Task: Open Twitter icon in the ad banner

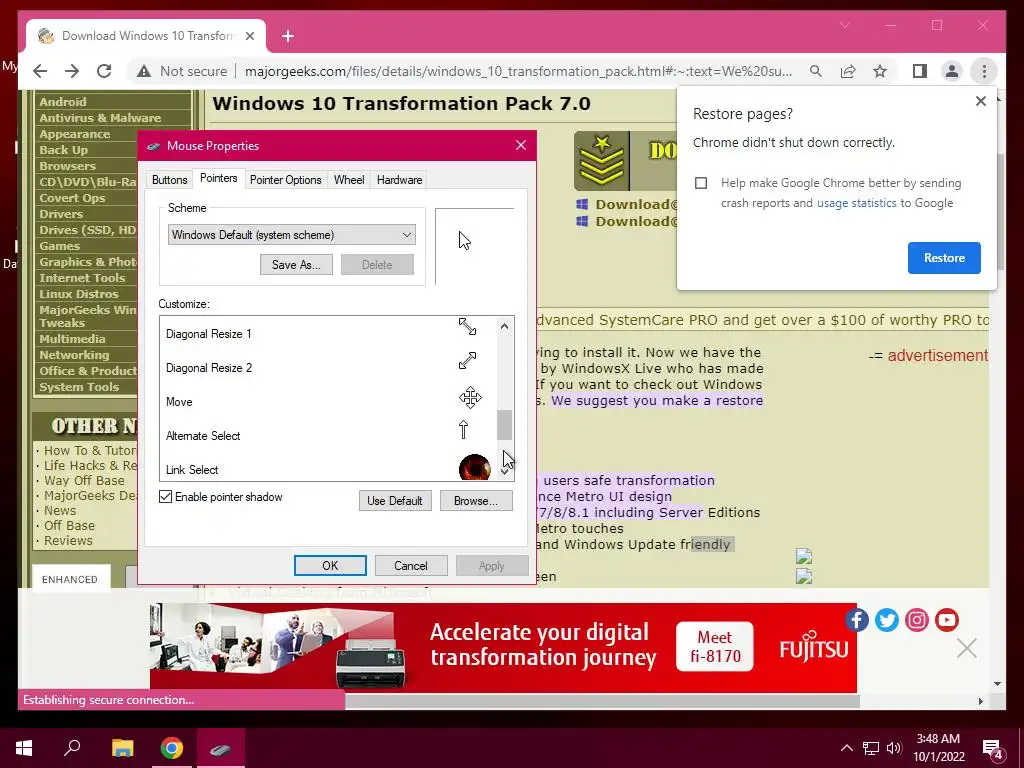Action: pos(886,620)
